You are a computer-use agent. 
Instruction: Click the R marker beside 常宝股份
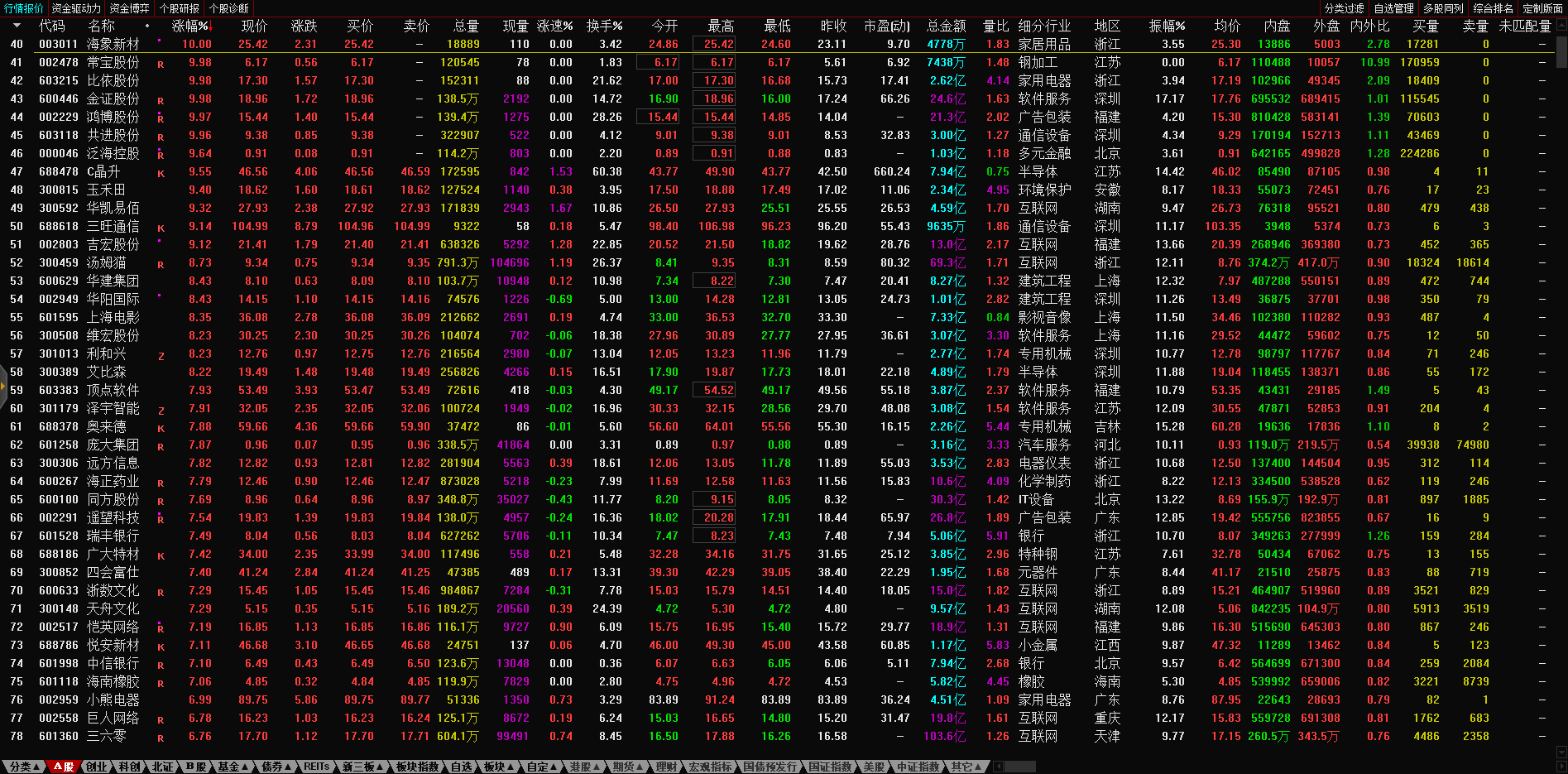click(161, 64)
